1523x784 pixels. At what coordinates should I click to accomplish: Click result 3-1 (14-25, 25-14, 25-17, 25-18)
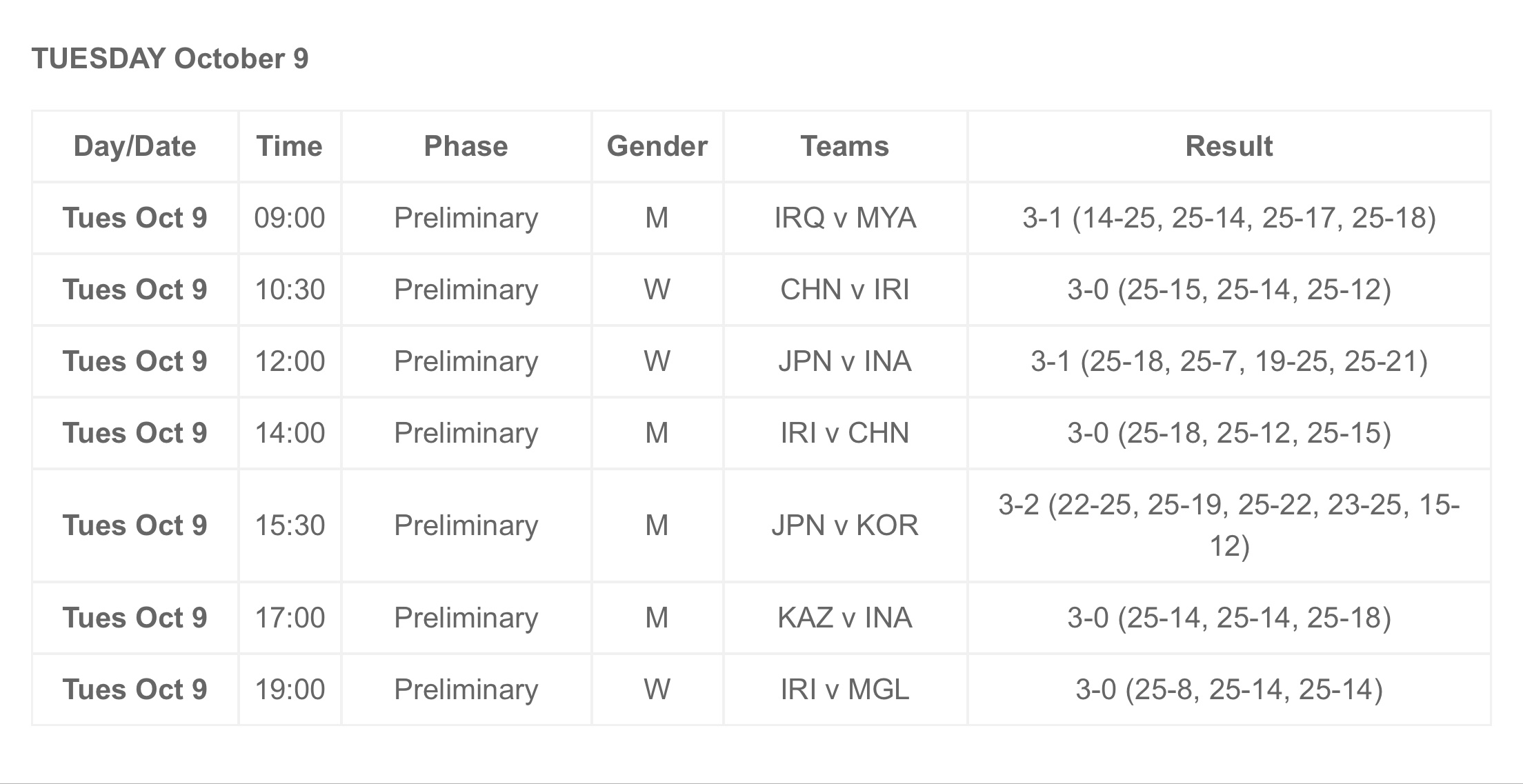point(1229,218)
